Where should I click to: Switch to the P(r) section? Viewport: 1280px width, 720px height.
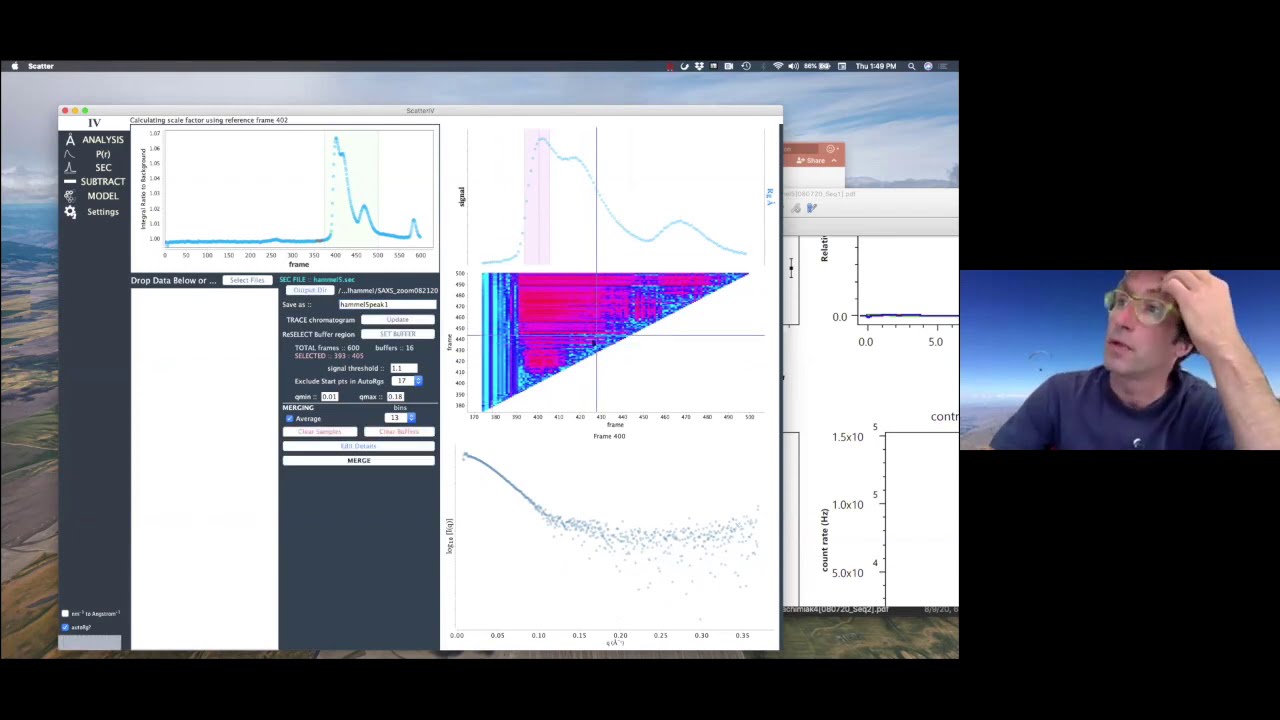point(103,154)
